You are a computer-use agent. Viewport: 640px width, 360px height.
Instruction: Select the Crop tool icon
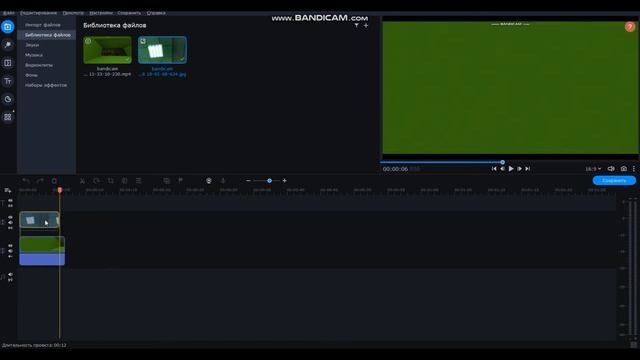[x=111, y=180]
